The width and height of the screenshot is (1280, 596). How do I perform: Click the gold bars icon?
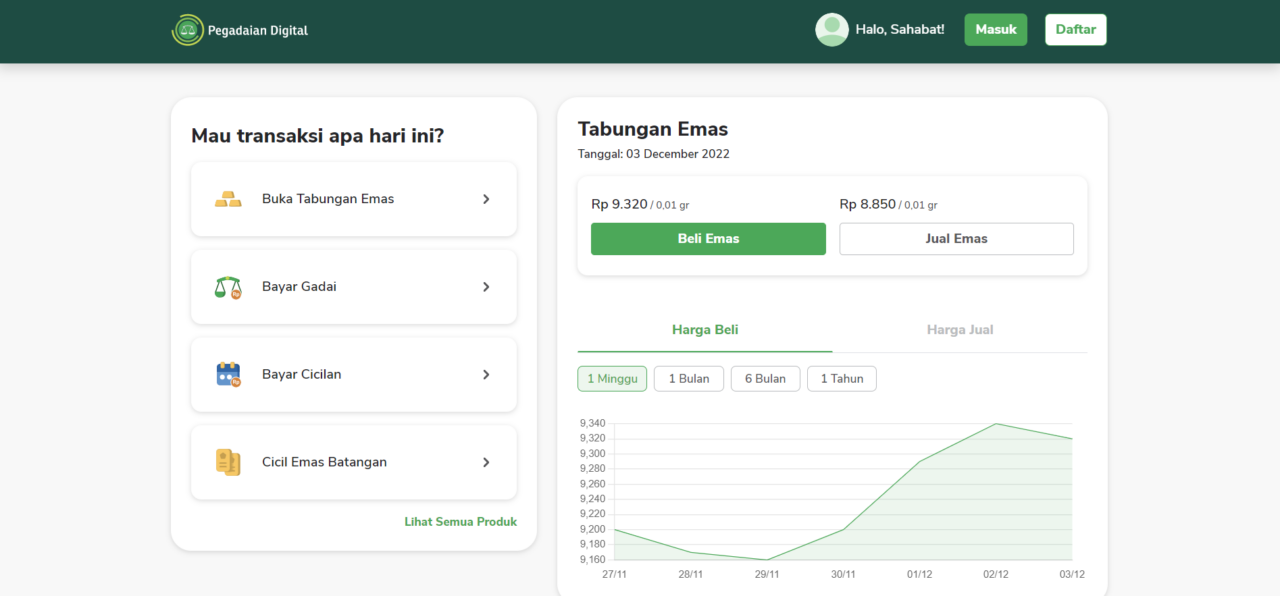click(228, 199)
